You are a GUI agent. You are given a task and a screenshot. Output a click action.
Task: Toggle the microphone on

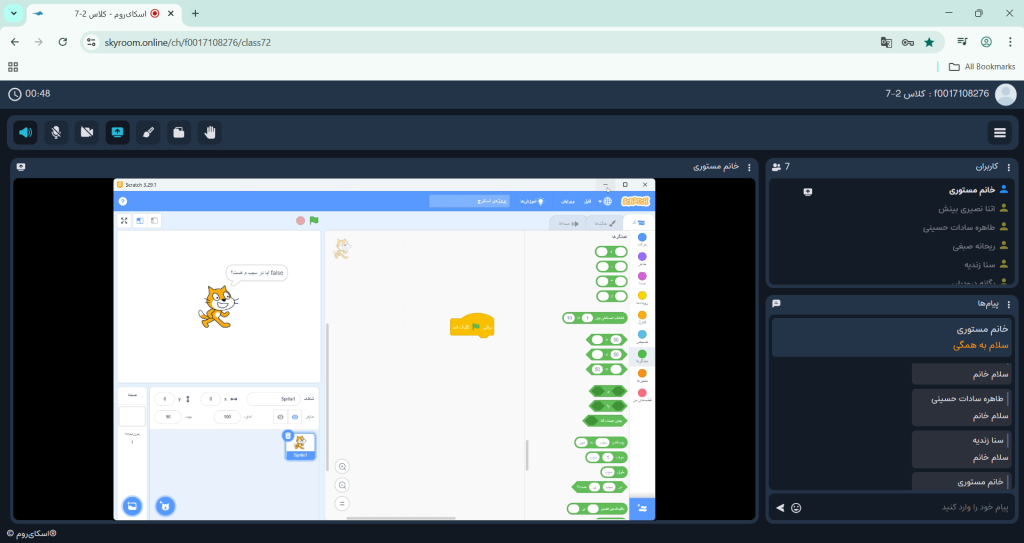tap(57, 132)
